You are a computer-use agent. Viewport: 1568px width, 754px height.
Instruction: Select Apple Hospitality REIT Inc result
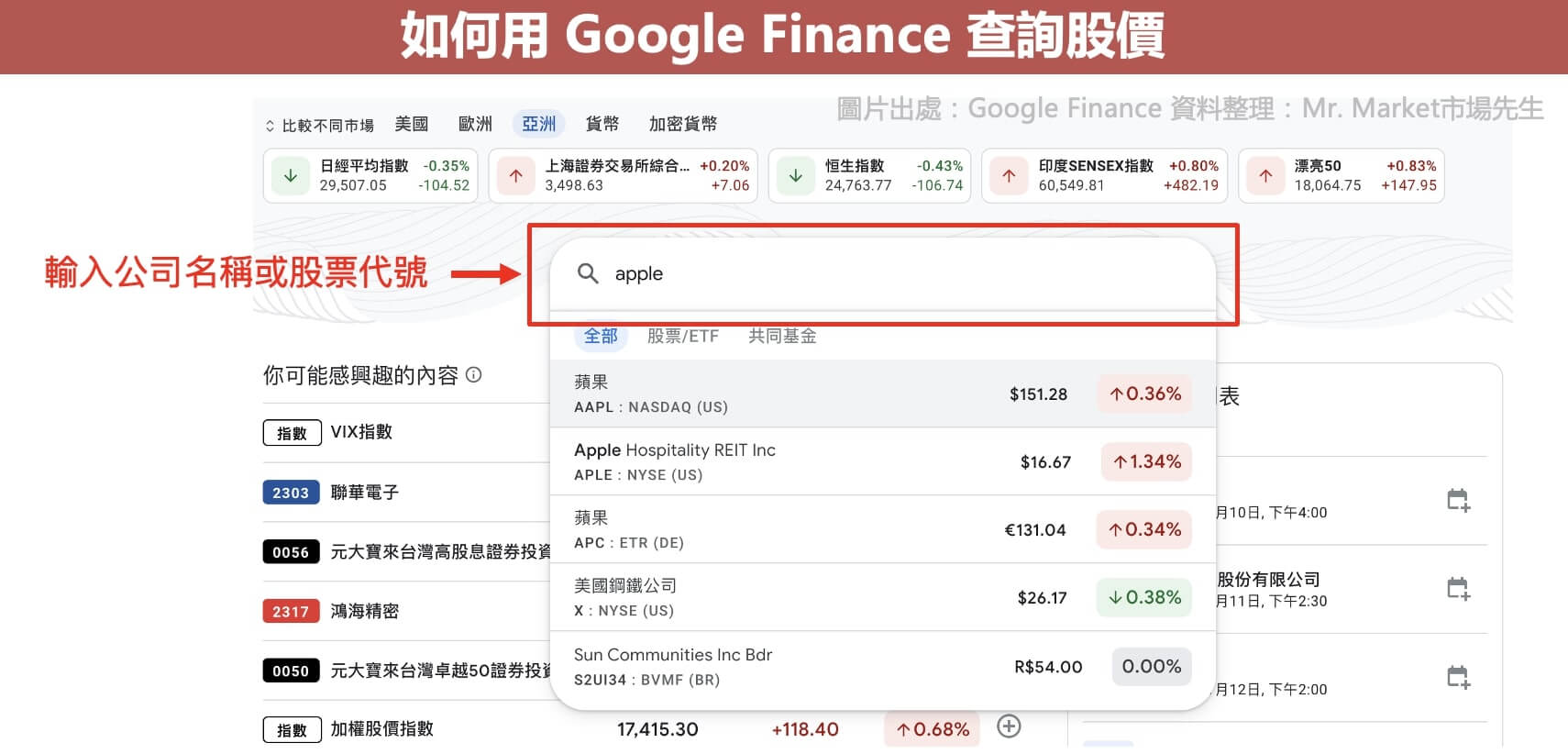coord(883,461)
